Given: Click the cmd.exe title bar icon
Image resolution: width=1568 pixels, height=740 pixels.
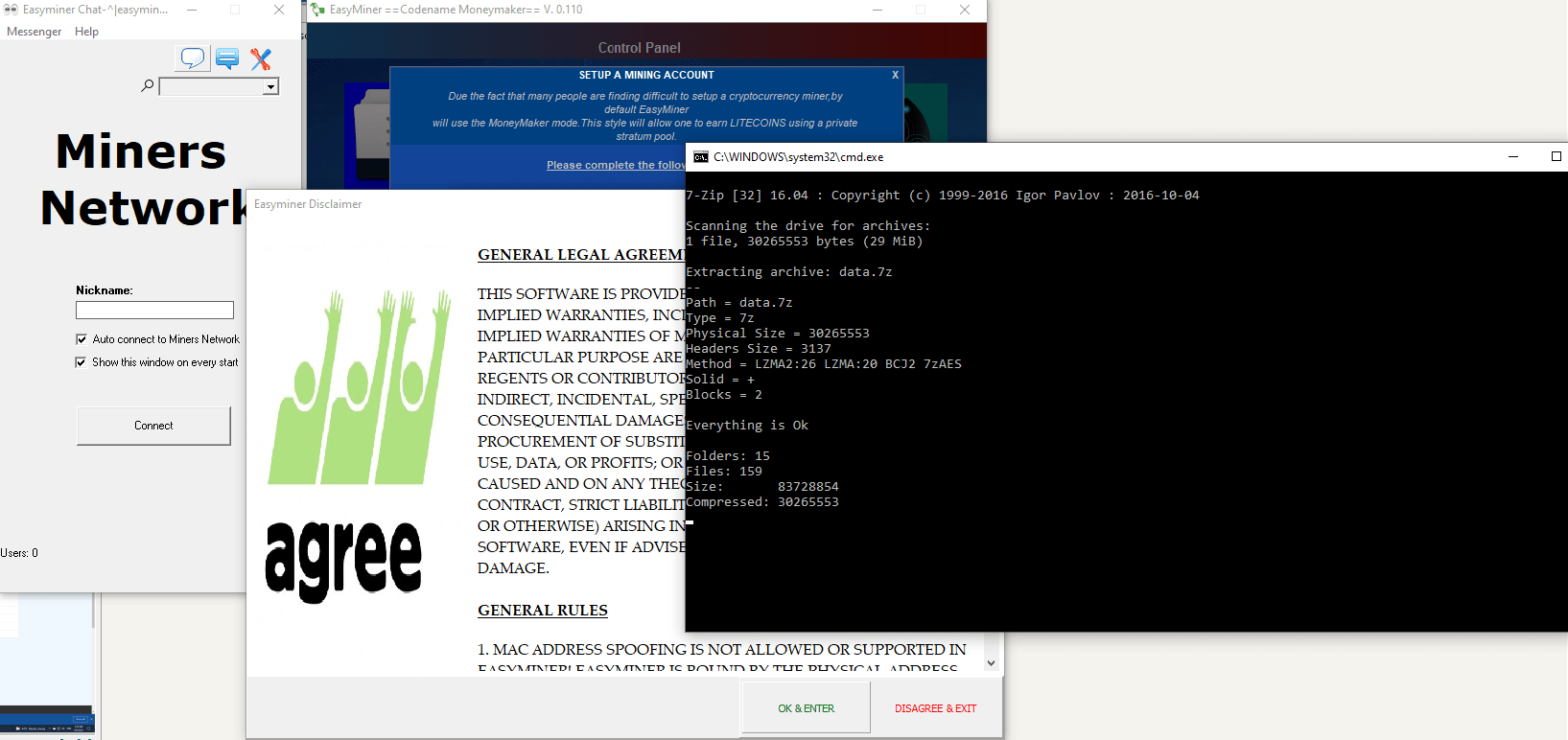Looking at the screenshot, I should [701, 157].
